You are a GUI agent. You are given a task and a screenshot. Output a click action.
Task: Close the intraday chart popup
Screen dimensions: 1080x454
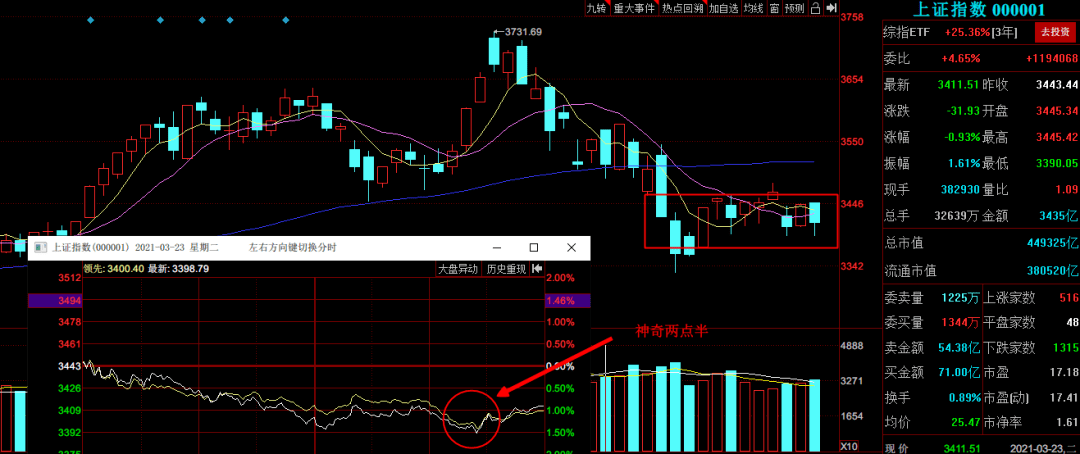[570, 247]
